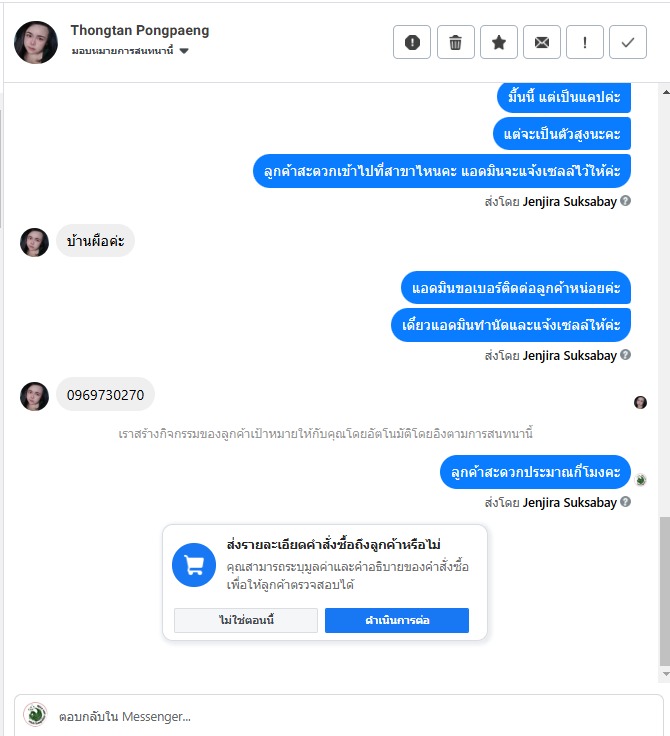The width and height of the screenshot is (670, 736).
Task: Mark conversation unread with the envelope icon
Action: click(542, 42)
